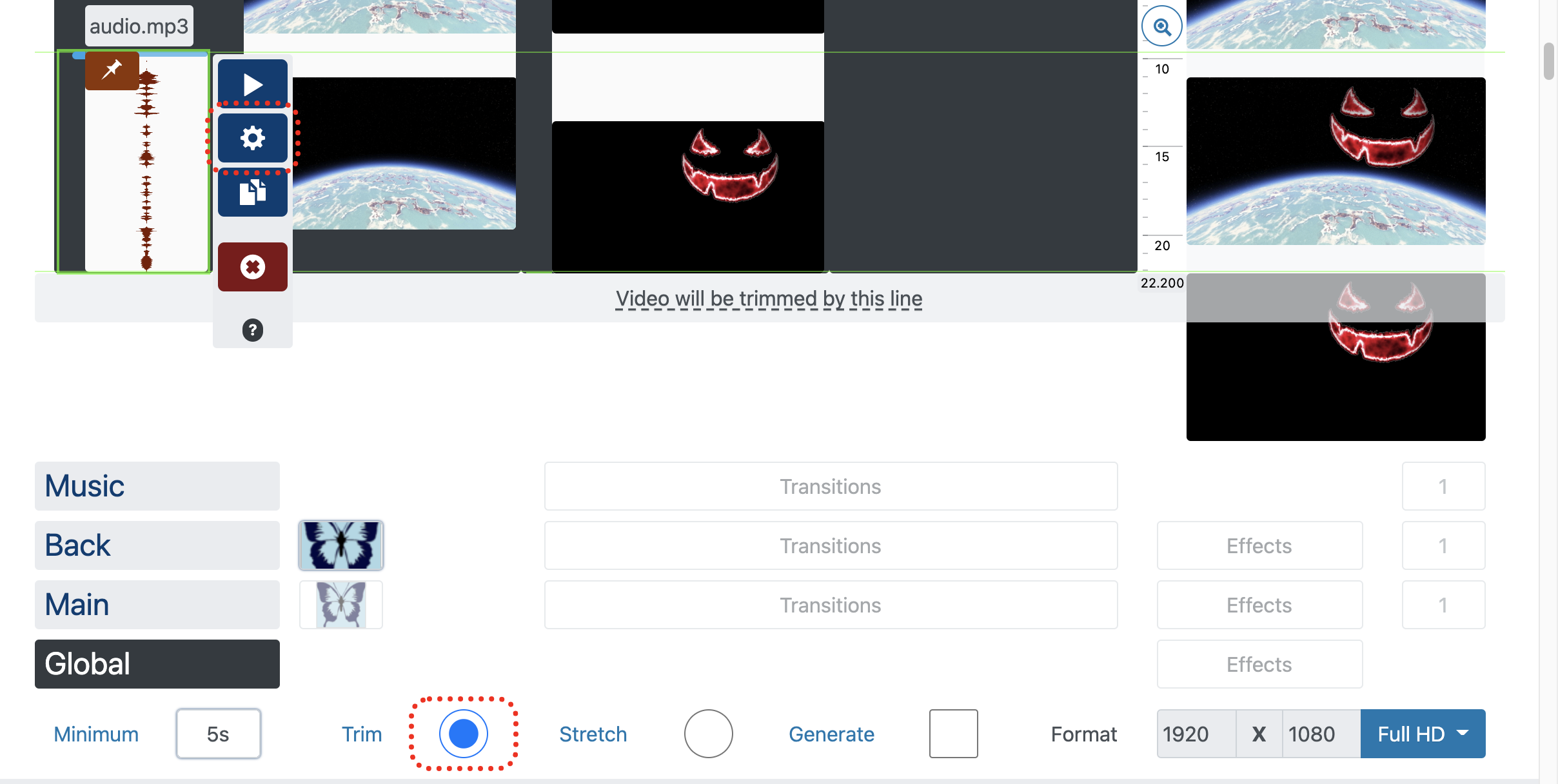Click the help question mark icon
The height and width of the screenshot is (784, 1558).
tap(252, 329)
